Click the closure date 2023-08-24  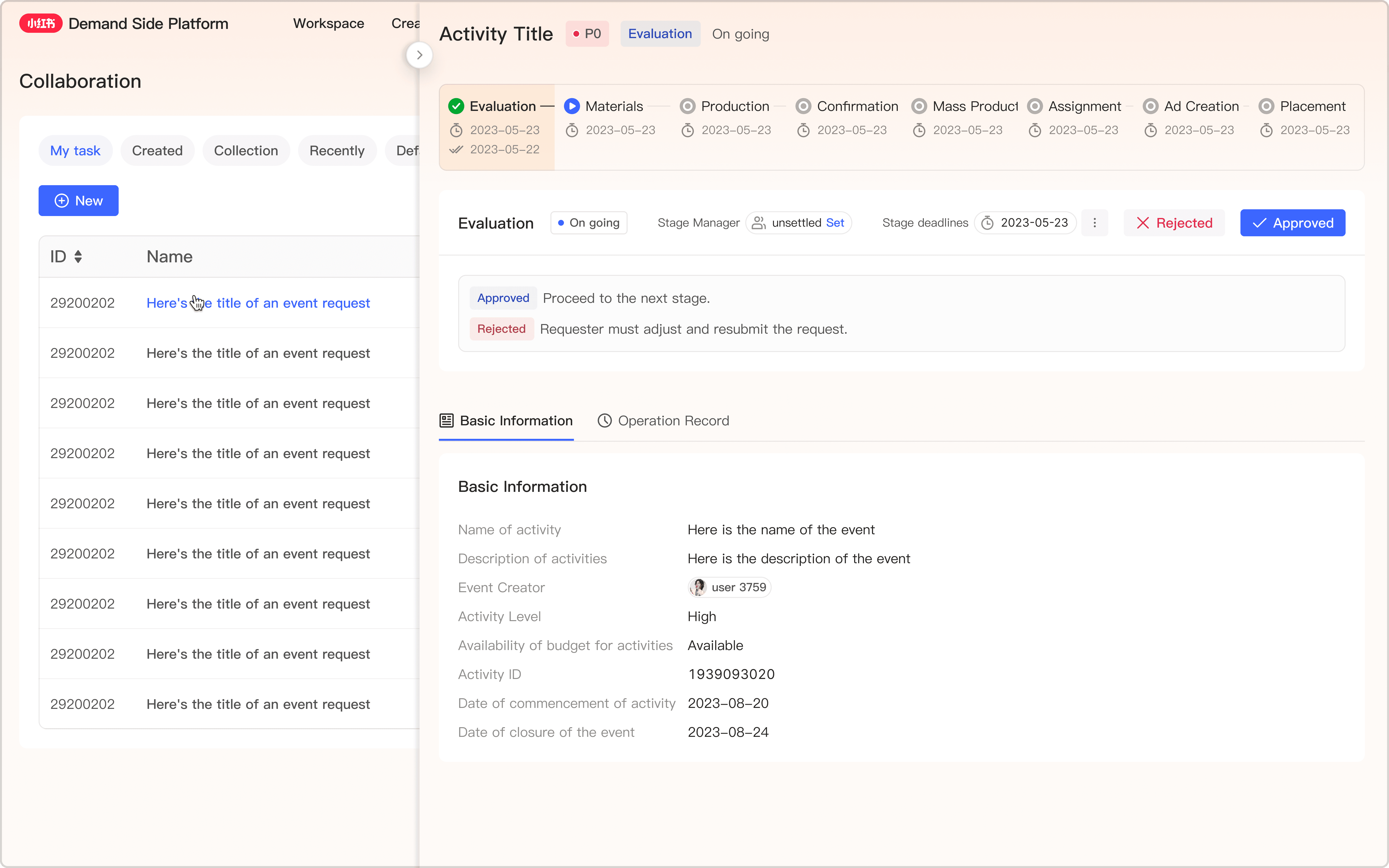(728, 732)
